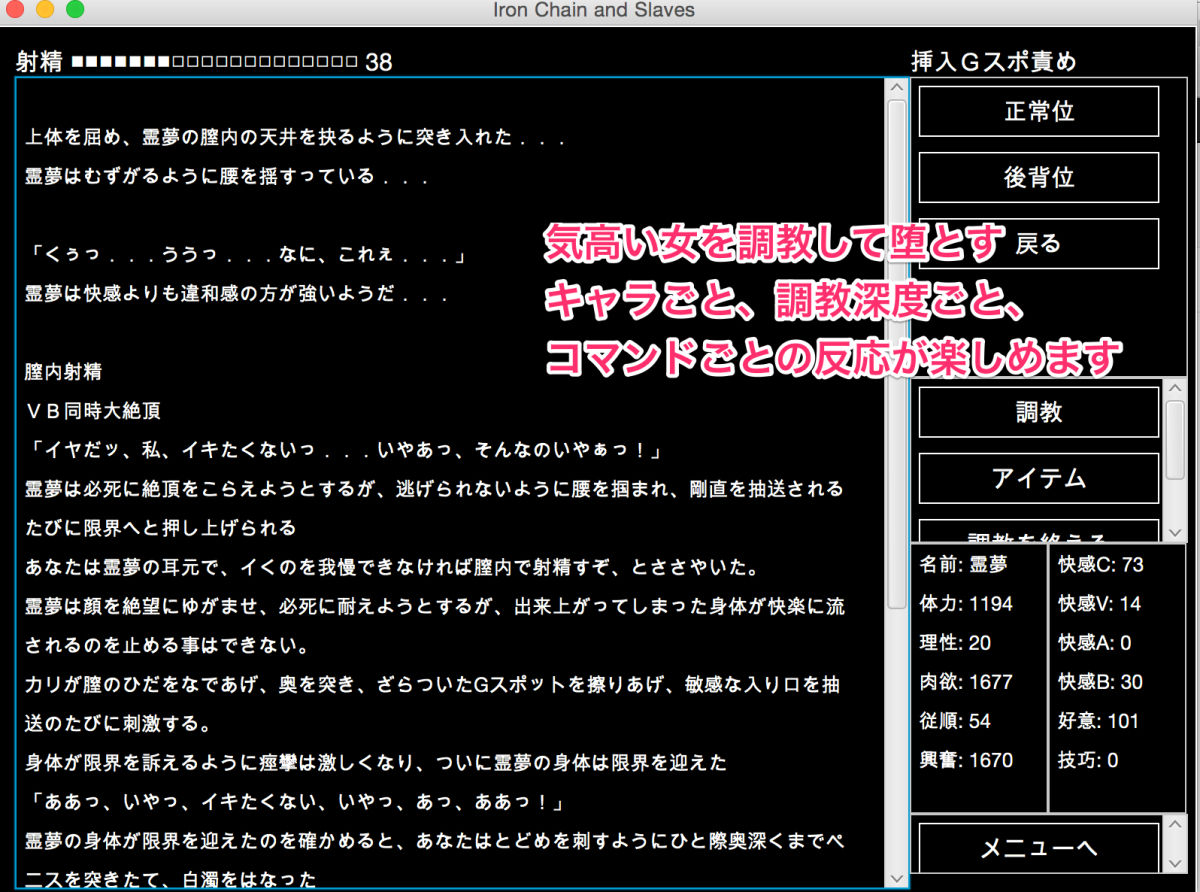Click the main text area's scroll up arrow
The height and width of the screenshot is (892, 1200).
[x=896, y=88]
